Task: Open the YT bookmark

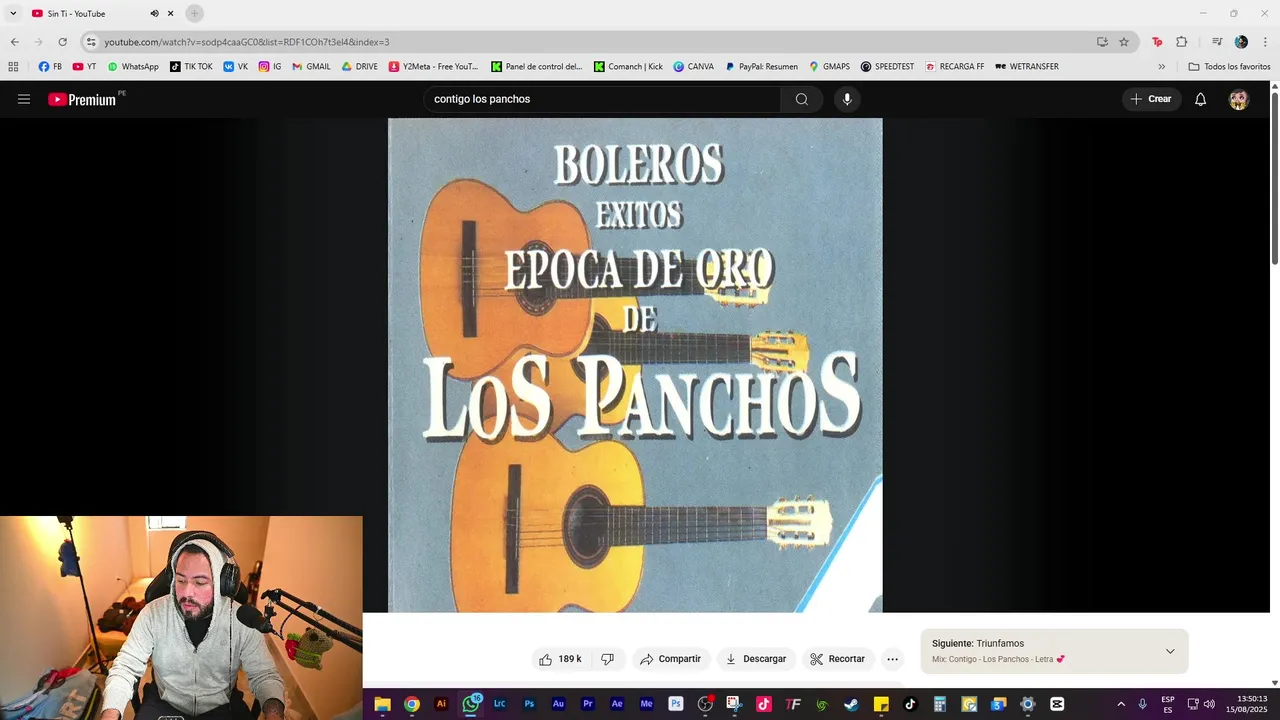Action: tap(85, 67)
